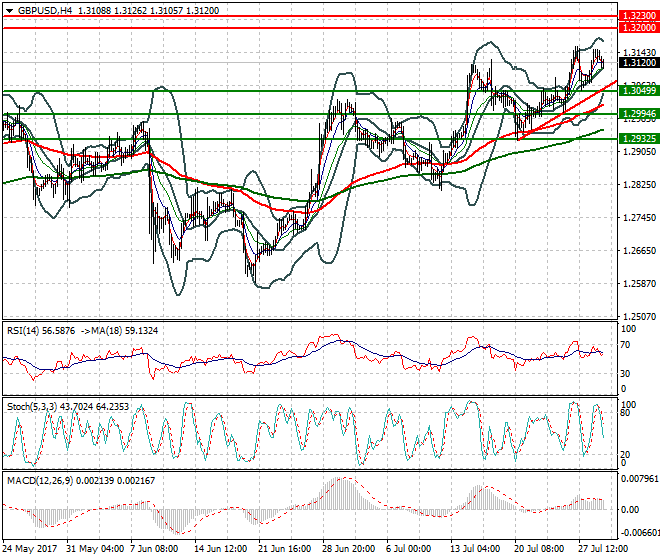Select the 27 Jul 12:00 time label
The image size is (660, 560).
click(x=603, y=549)
